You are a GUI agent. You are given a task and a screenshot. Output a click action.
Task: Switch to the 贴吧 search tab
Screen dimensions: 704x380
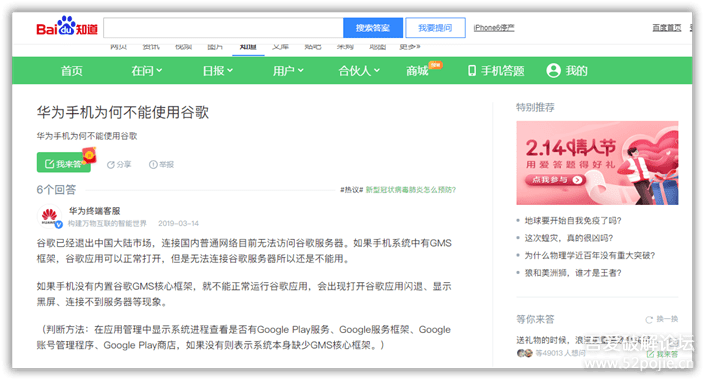313,47
